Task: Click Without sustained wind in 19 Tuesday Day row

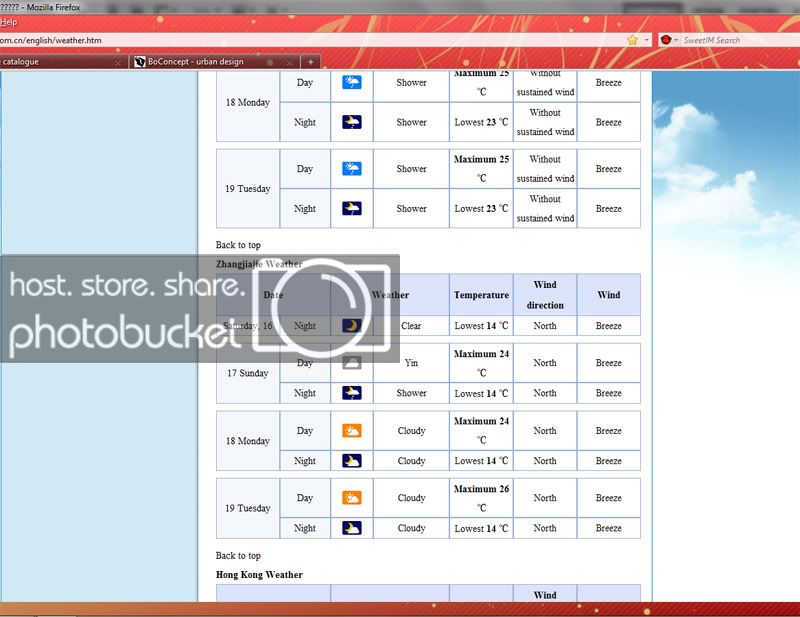Action: pos(545,169)
